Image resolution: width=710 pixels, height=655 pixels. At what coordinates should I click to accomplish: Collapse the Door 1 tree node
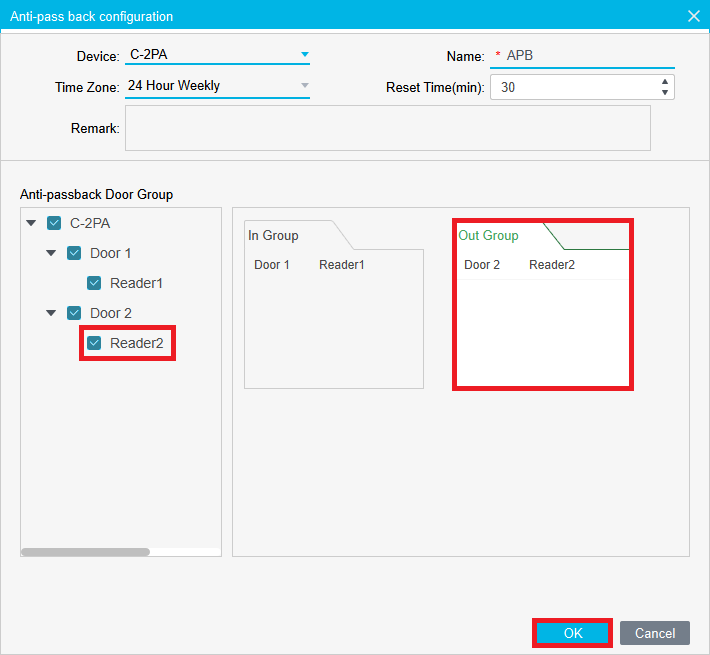tap(51, 253)
